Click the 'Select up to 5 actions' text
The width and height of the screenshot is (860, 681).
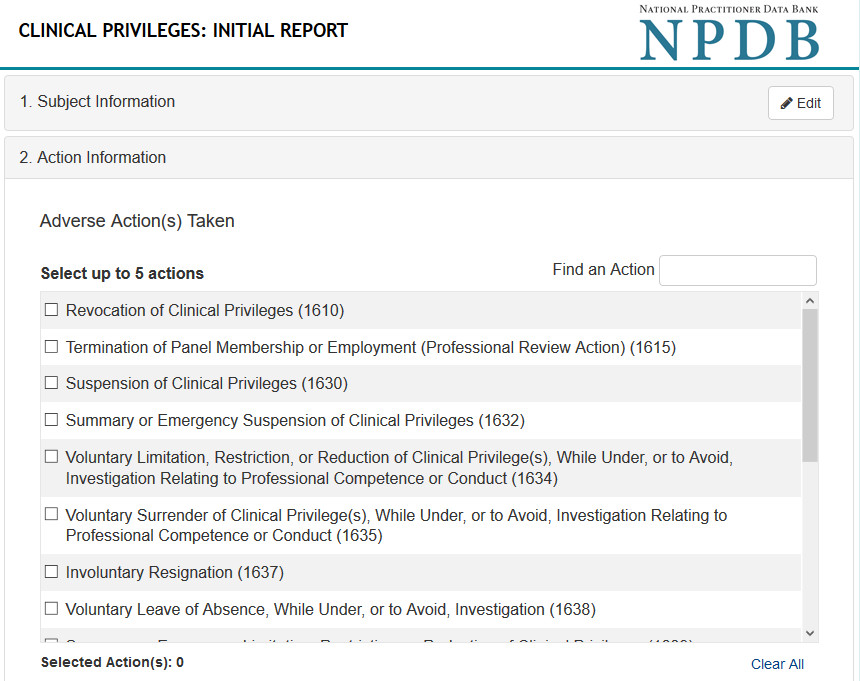point(122,273)
